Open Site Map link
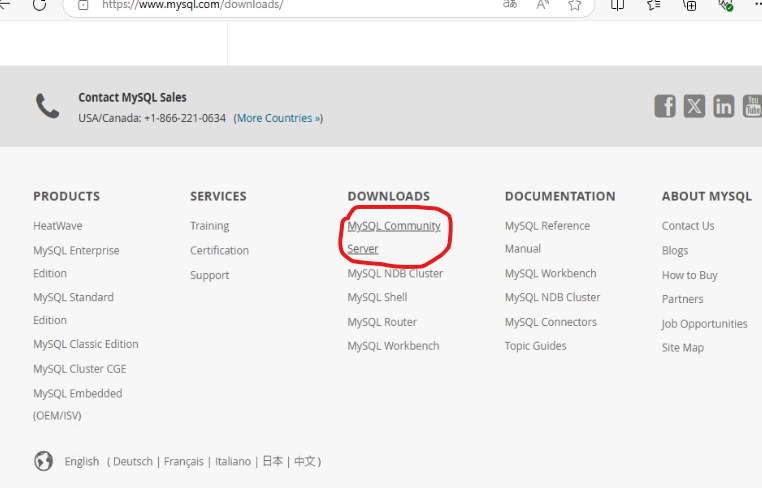The height and width of the screenshot is (488, 762). 683,348
